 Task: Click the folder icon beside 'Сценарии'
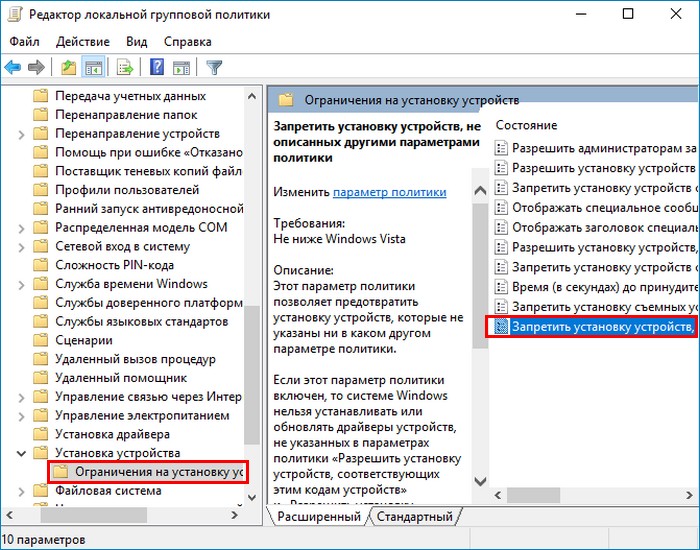click(x=41, y=341)
